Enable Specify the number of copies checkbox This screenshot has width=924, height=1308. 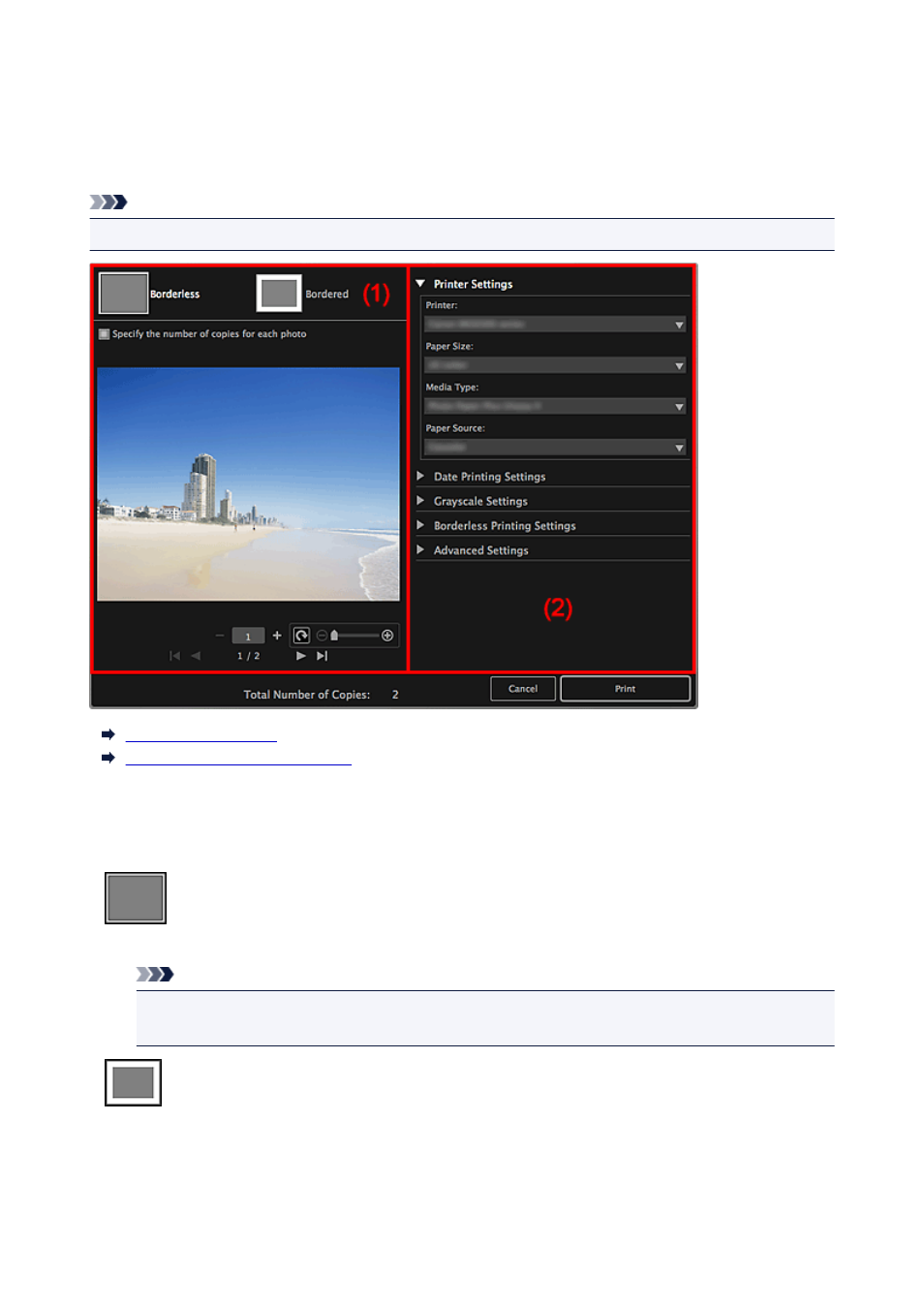105,333
